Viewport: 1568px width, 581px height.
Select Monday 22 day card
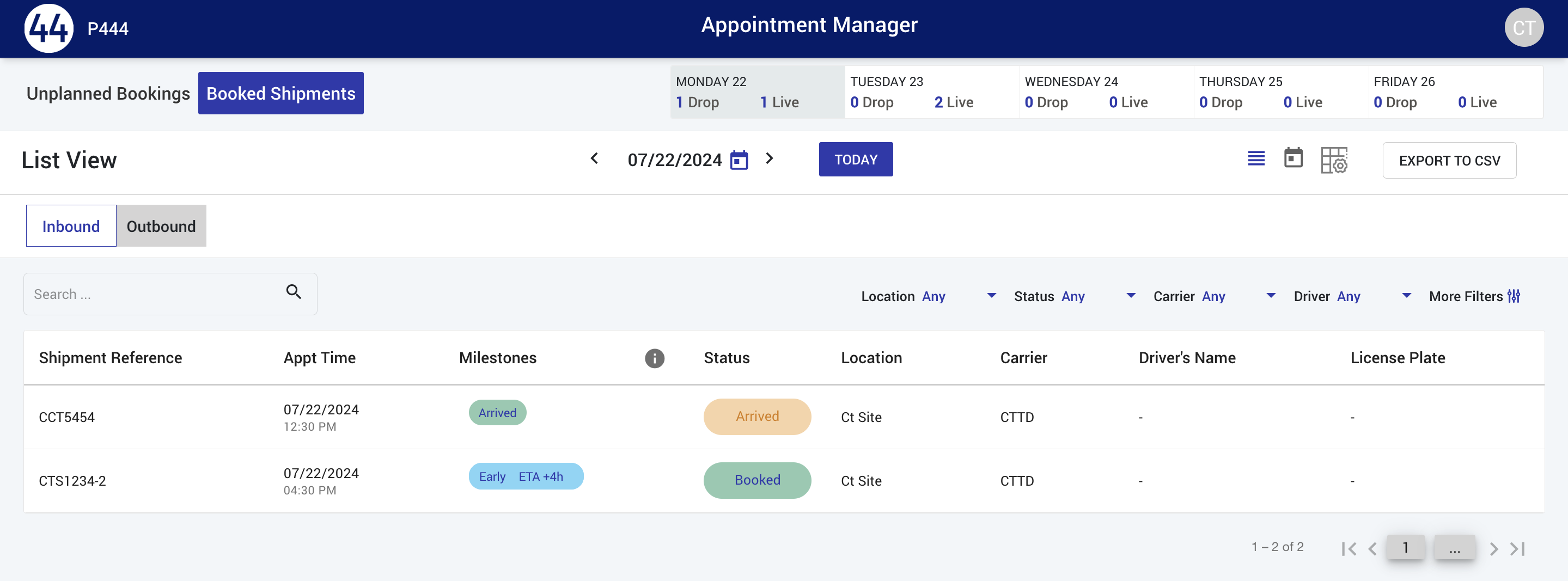[756, 92]
